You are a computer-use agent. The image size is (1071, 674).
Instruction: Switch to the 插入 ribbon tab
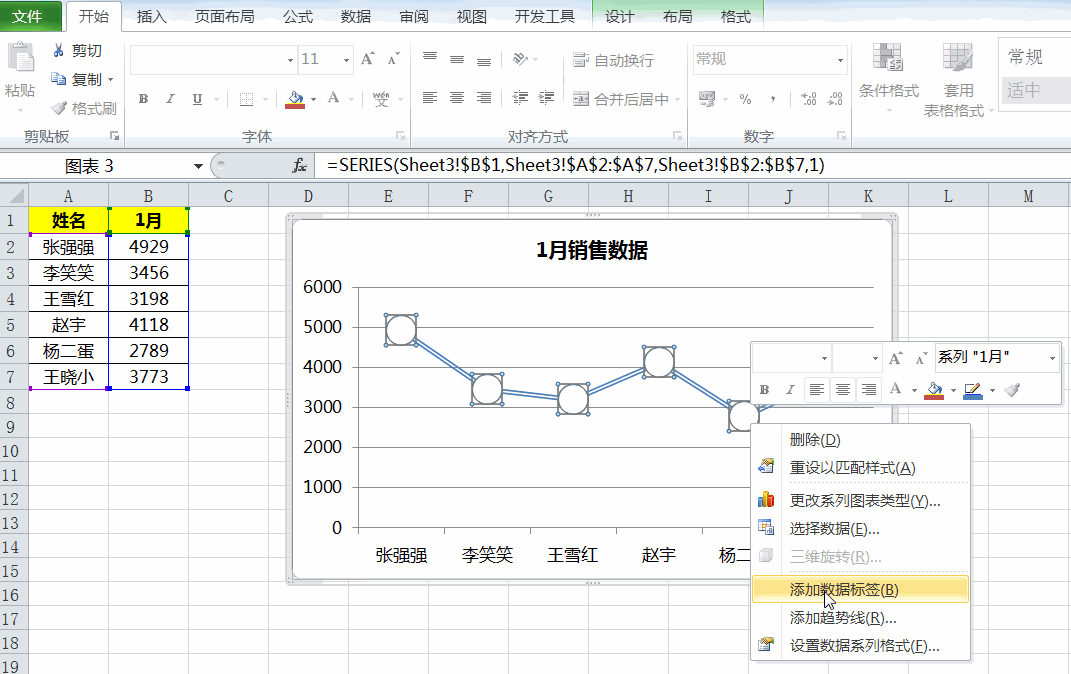click(150, 16)
